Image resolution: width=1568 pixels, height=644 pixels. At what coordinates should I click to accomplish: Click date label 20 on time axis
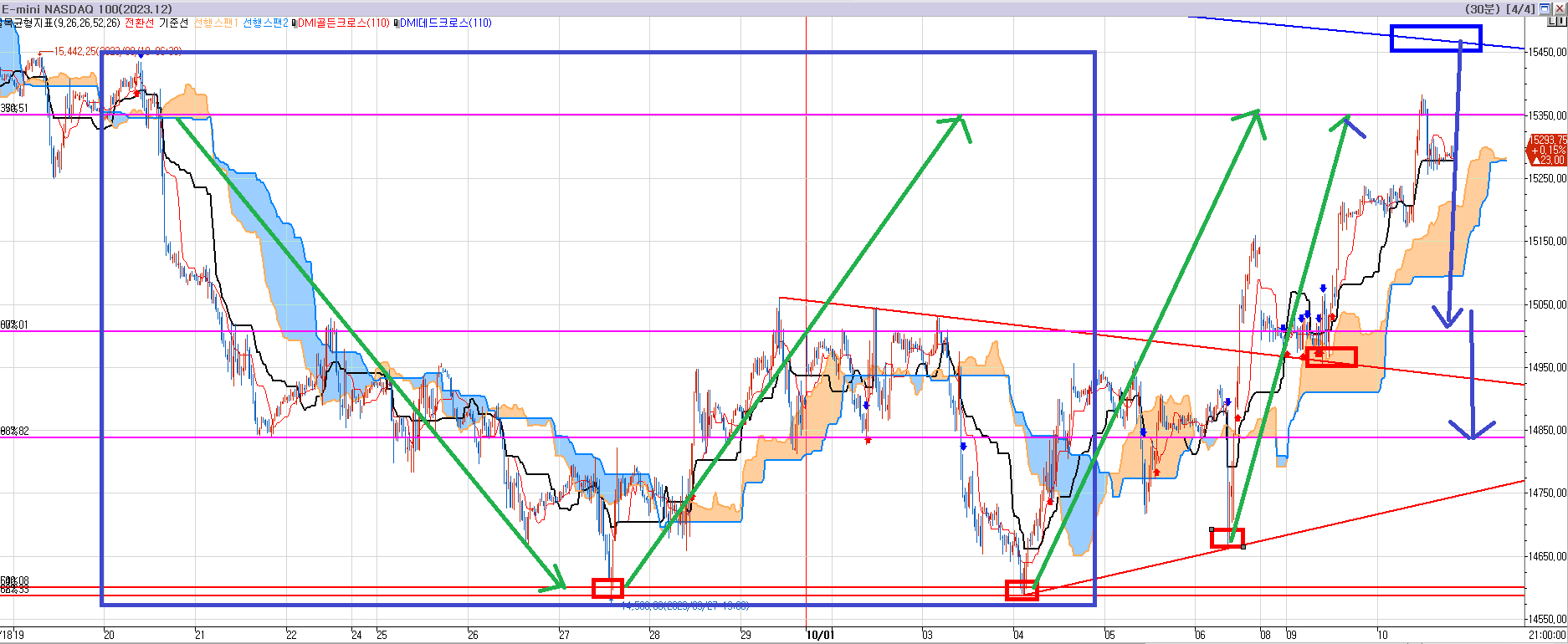[109, 635]
